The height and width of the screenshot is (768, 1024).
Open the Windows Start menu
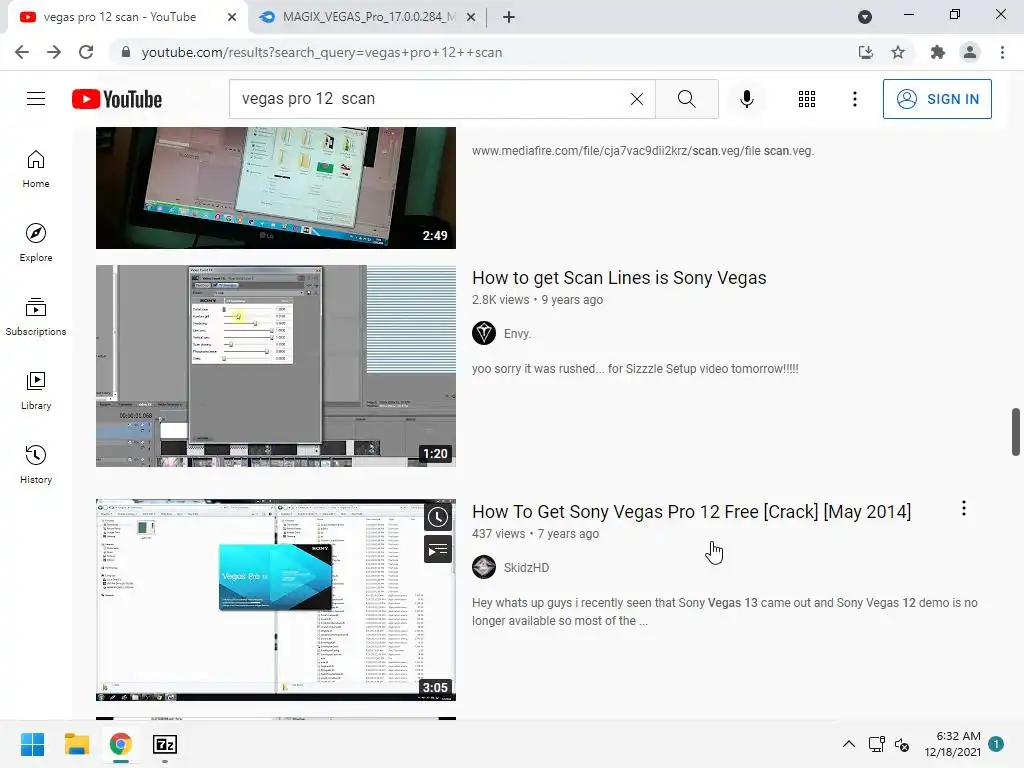click(x=33, y=744)
